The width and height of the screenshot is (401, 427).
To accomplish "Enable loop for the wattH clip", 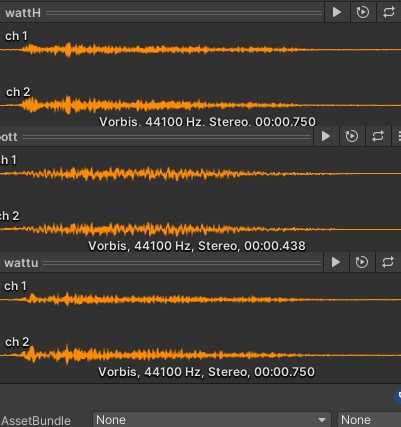I will (x=389, y=12).
